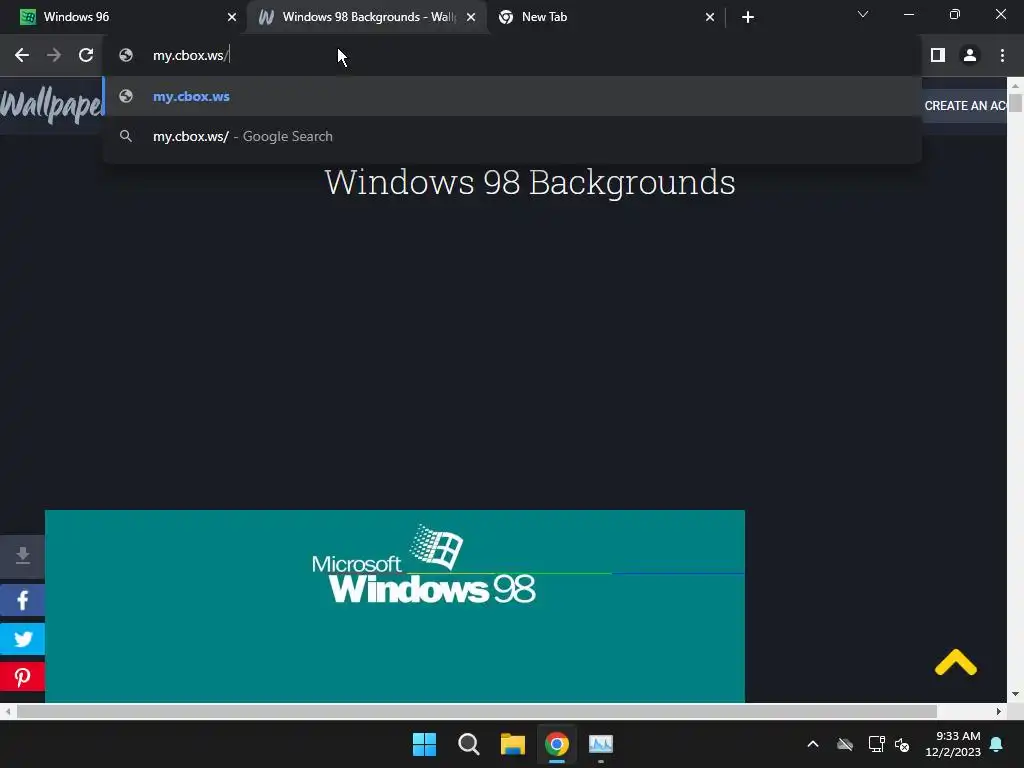
Task: Open the monitor app in taskbar
Action: coord(601,744)
